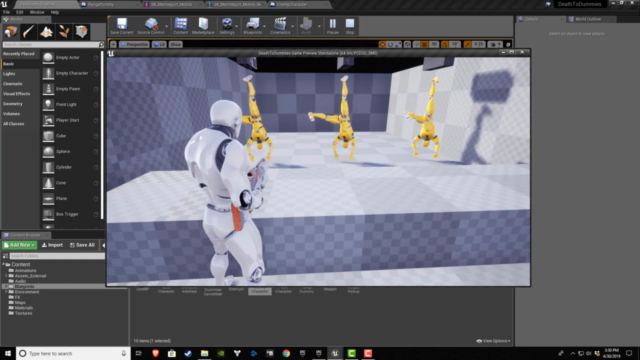Open the Marketplace toolbar icon
The width and height of the screenshot is (640, 360).
pyautogui.click(x=203, y=26)
